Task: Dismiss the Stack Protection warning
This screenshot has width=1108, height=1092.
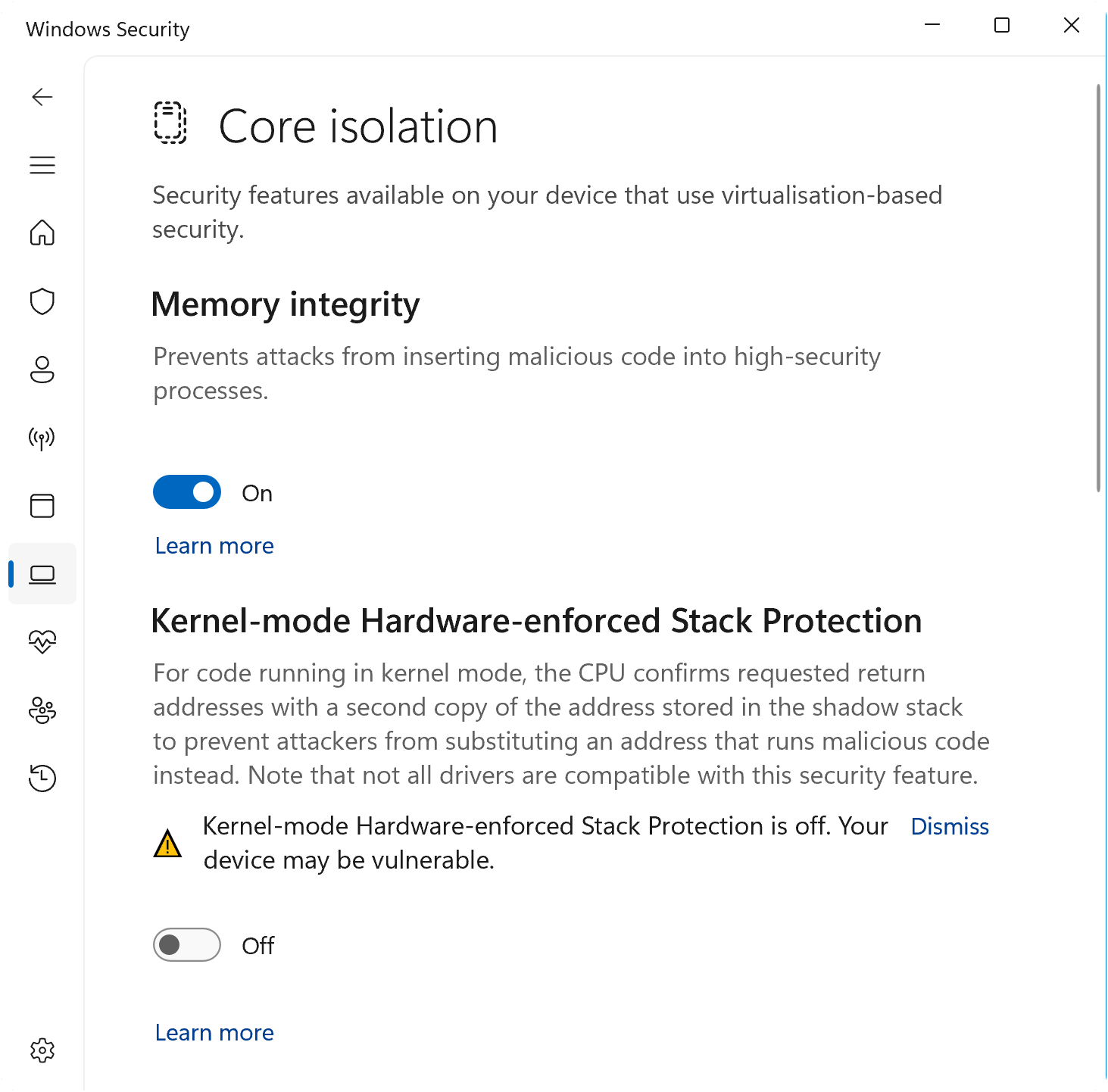Action: [950, 827]
